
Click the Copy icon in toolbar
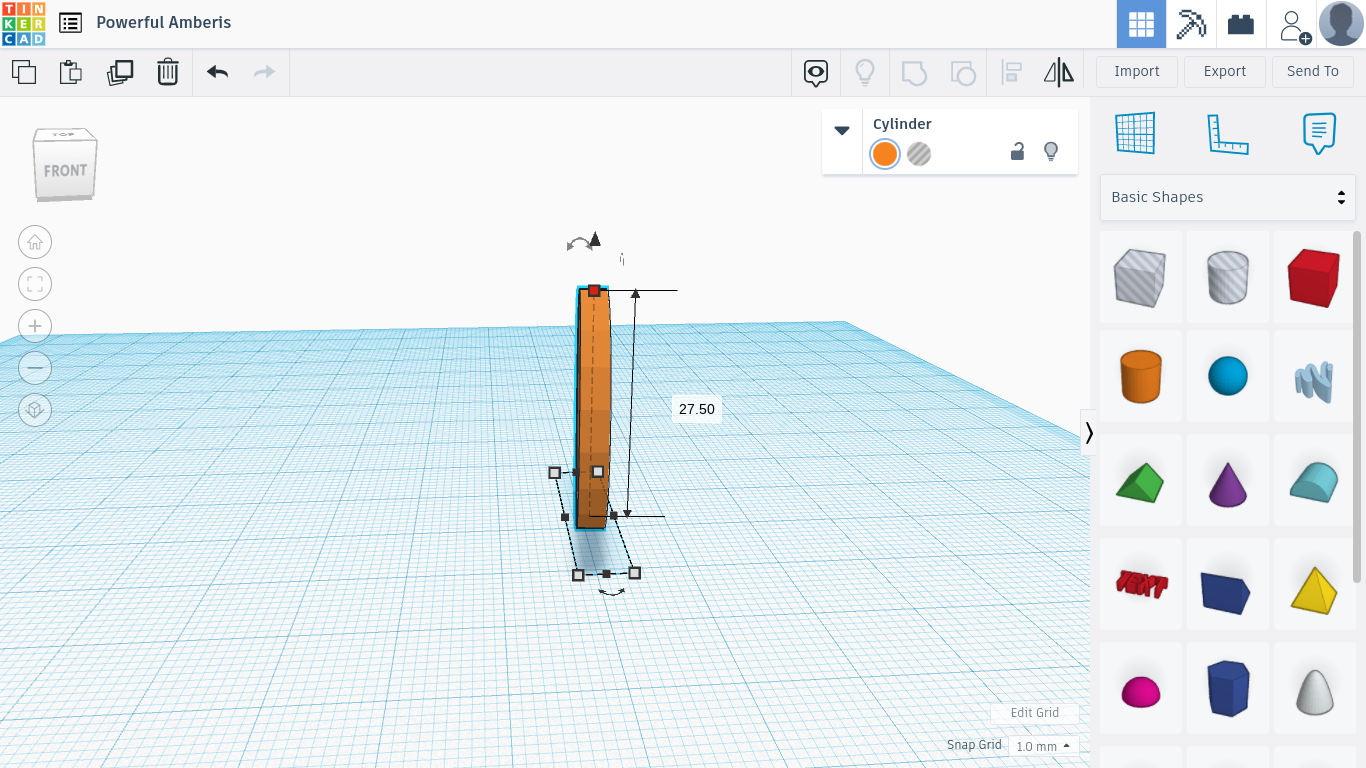point(24,72)
